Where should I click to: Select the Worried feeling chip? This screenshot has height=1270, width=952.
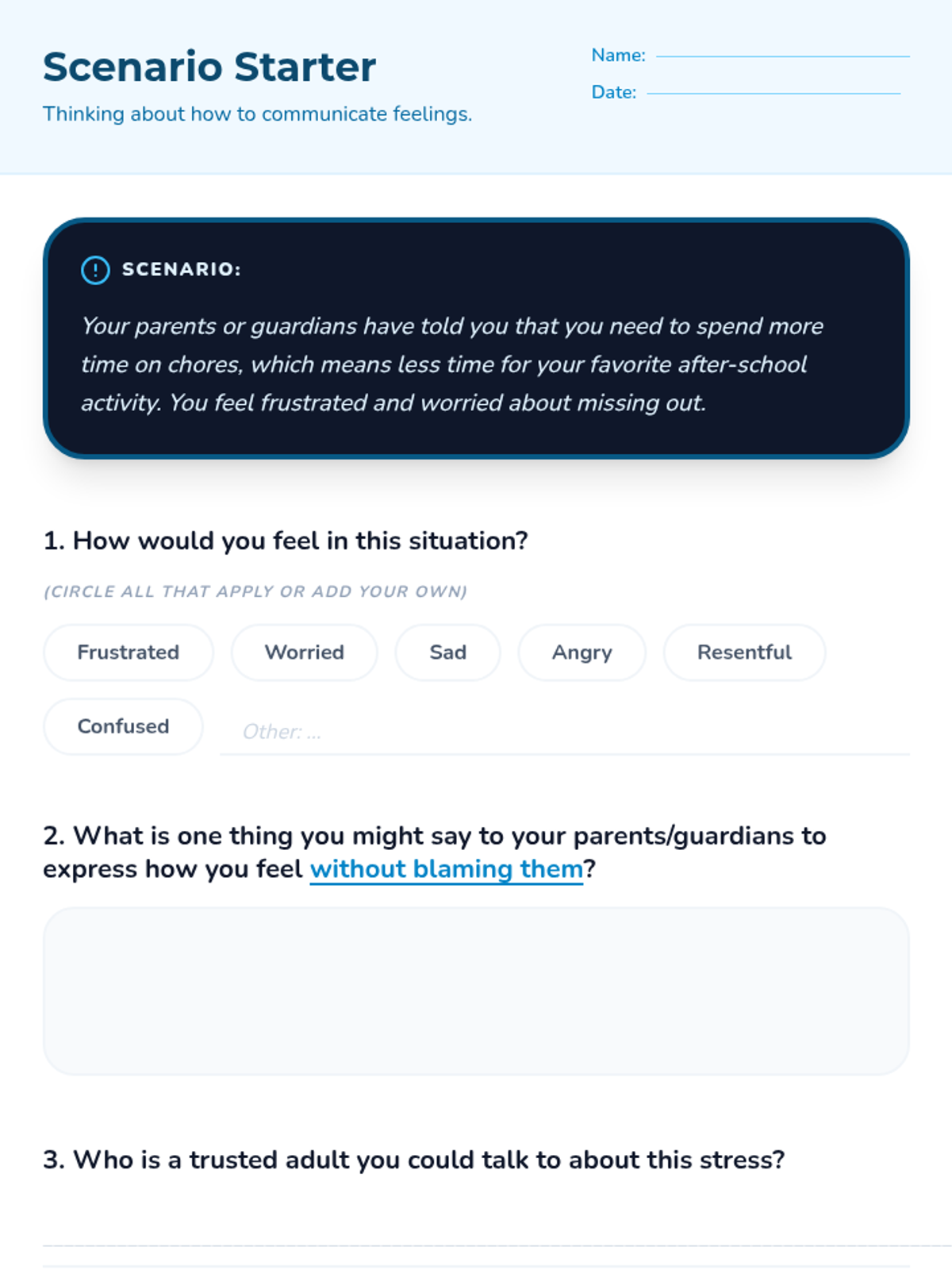click(x=304, y=652)
